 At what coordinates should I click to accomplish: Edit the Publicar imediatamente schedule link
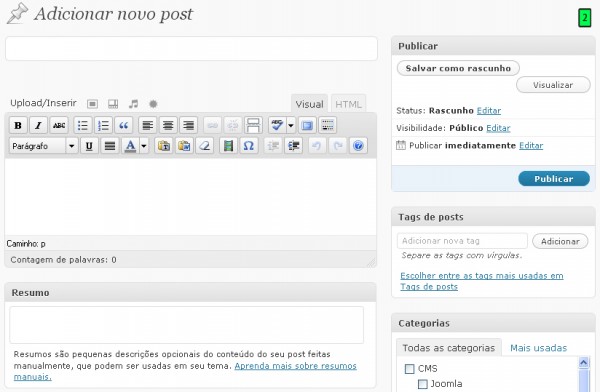coord(531,145)
